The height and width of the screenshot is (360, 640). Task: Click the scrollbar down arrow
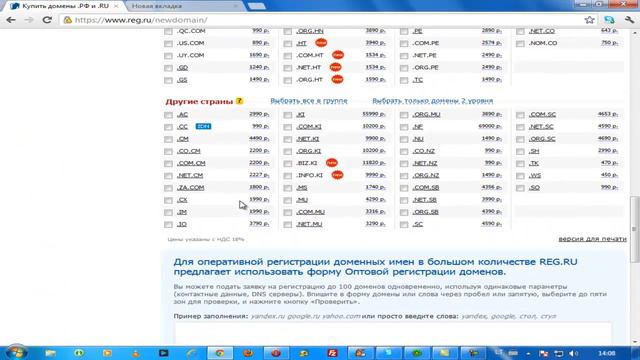tap(634, 342)
